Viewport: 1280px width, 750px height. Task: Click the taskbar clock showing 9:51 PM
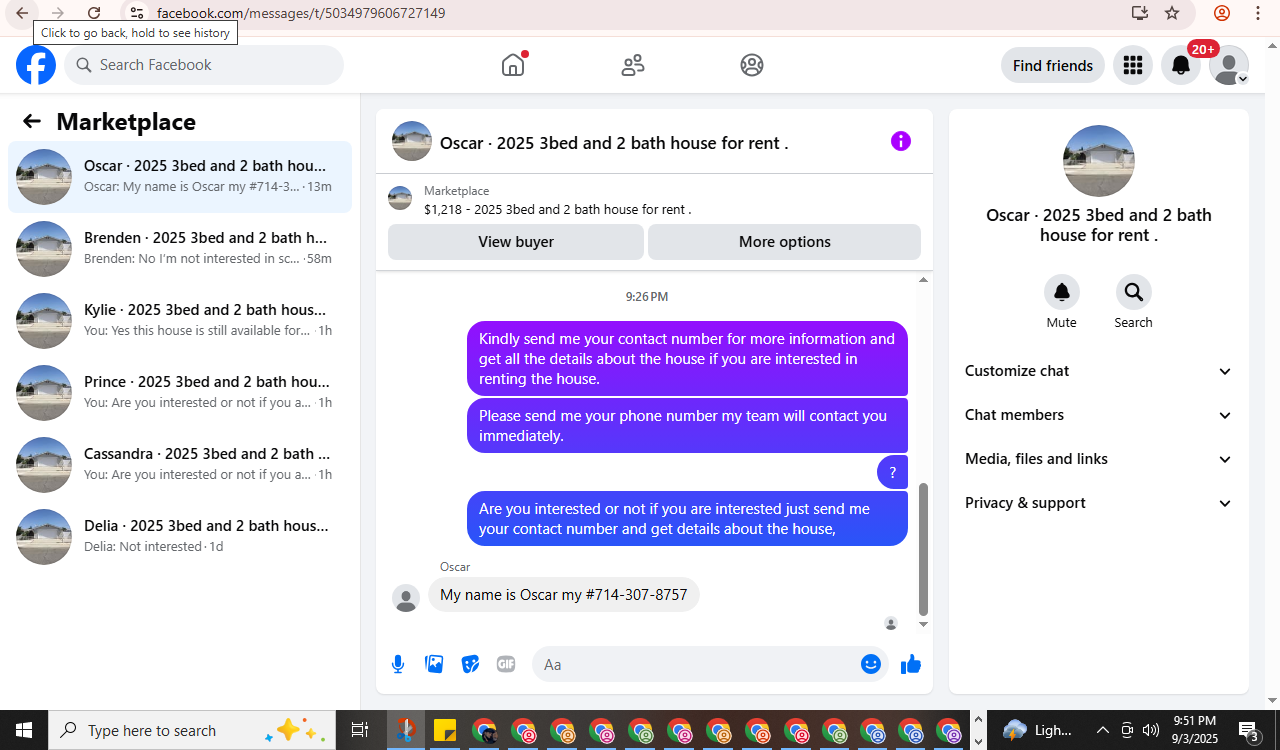[1195, 730]
